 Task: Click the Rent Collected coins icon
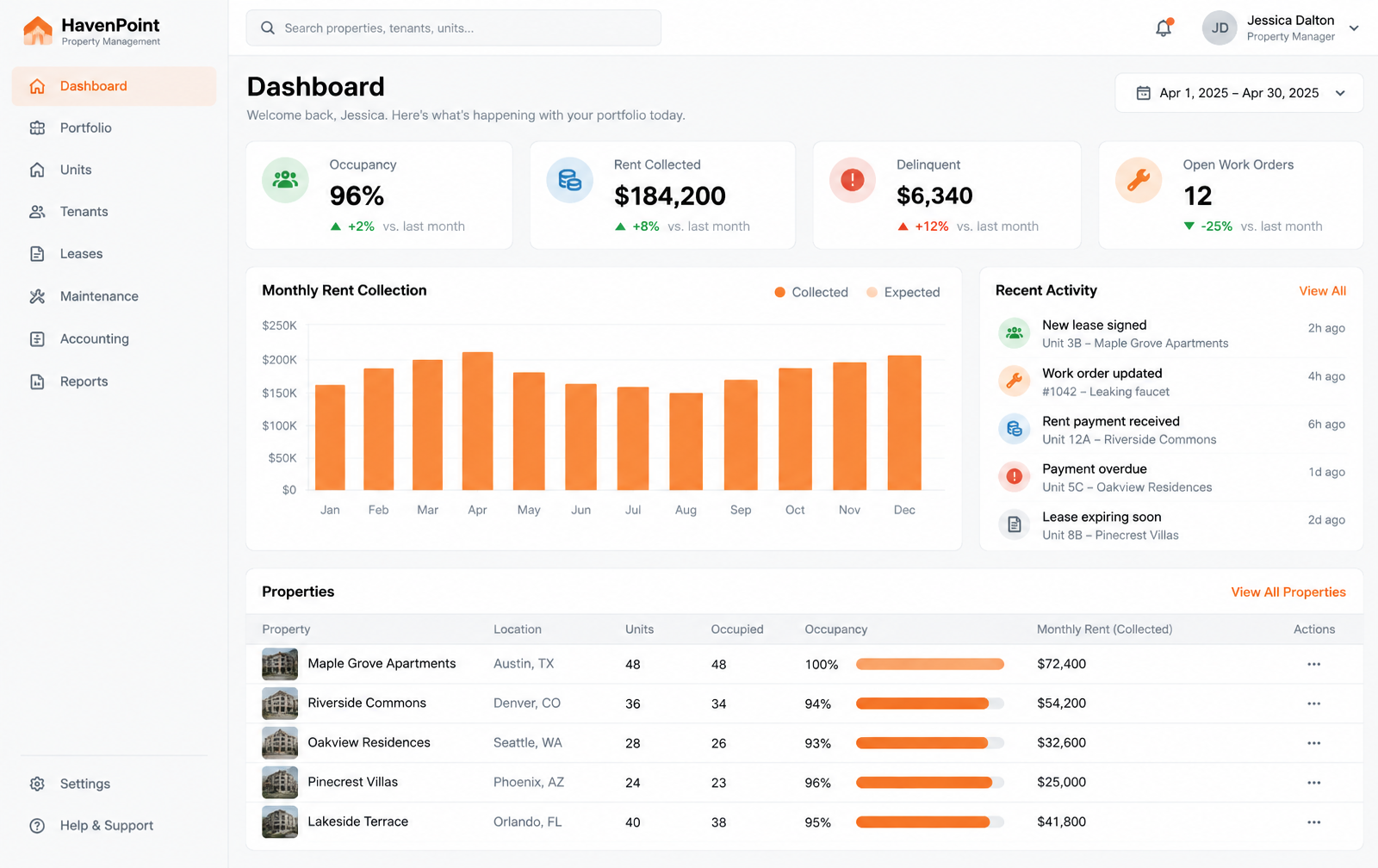pos(569,180)
